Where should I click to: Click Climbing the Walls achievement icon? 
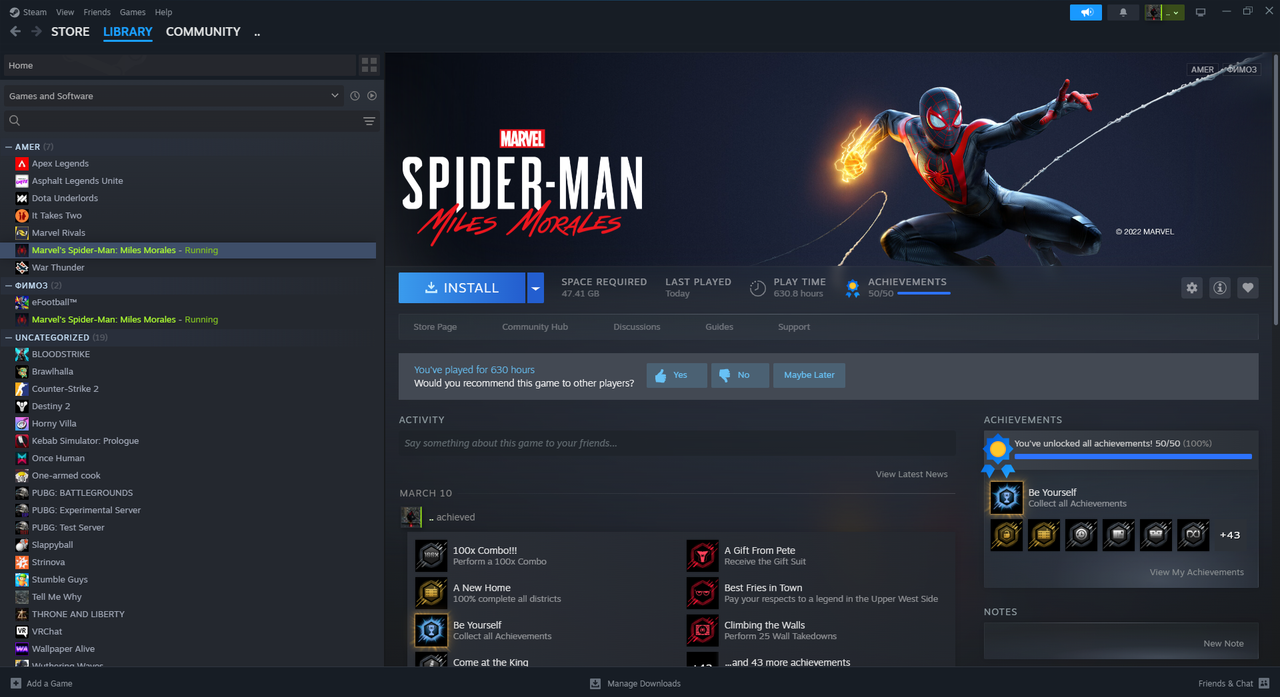(x=703, y=630)
